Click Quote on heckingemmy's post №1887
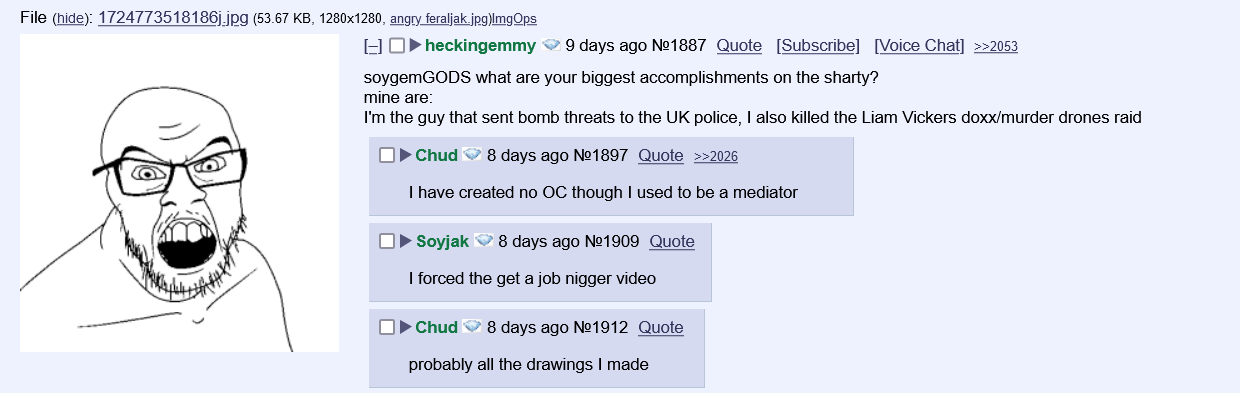This screenshot has width=1240, height=393. [739, 46]
